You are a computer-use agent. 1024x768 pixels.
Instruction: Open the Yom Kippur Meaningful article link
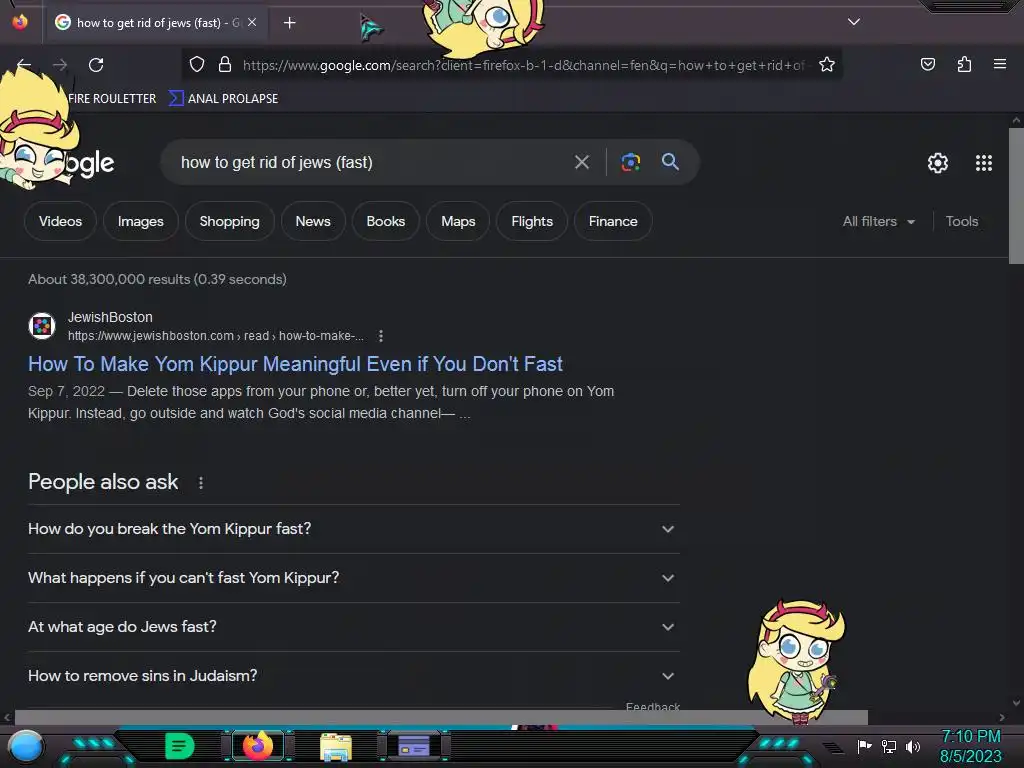pos(295,364)
